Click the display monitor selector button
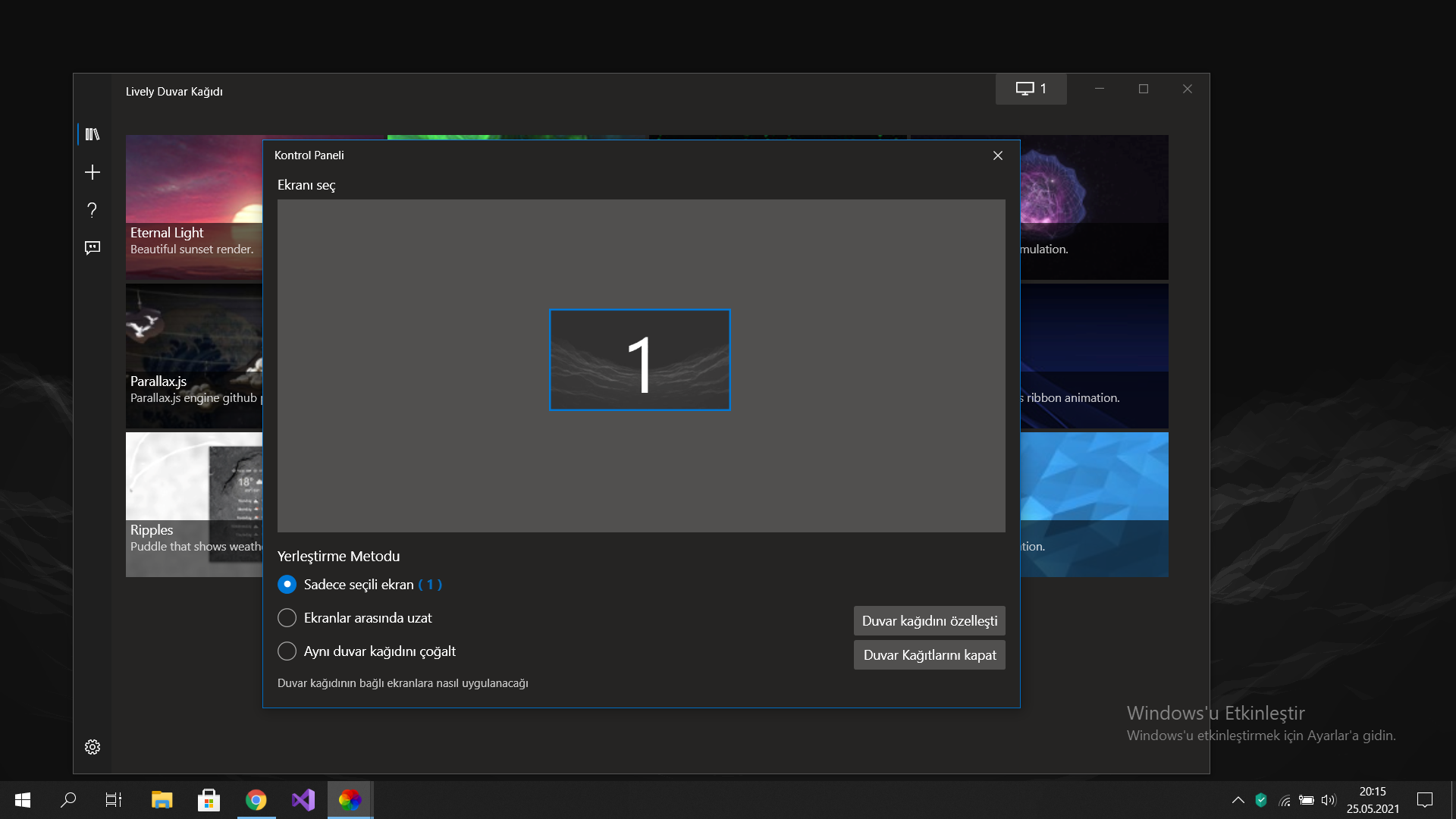The height and width of the screenshot is (819, 1456). pos(1031,89)
